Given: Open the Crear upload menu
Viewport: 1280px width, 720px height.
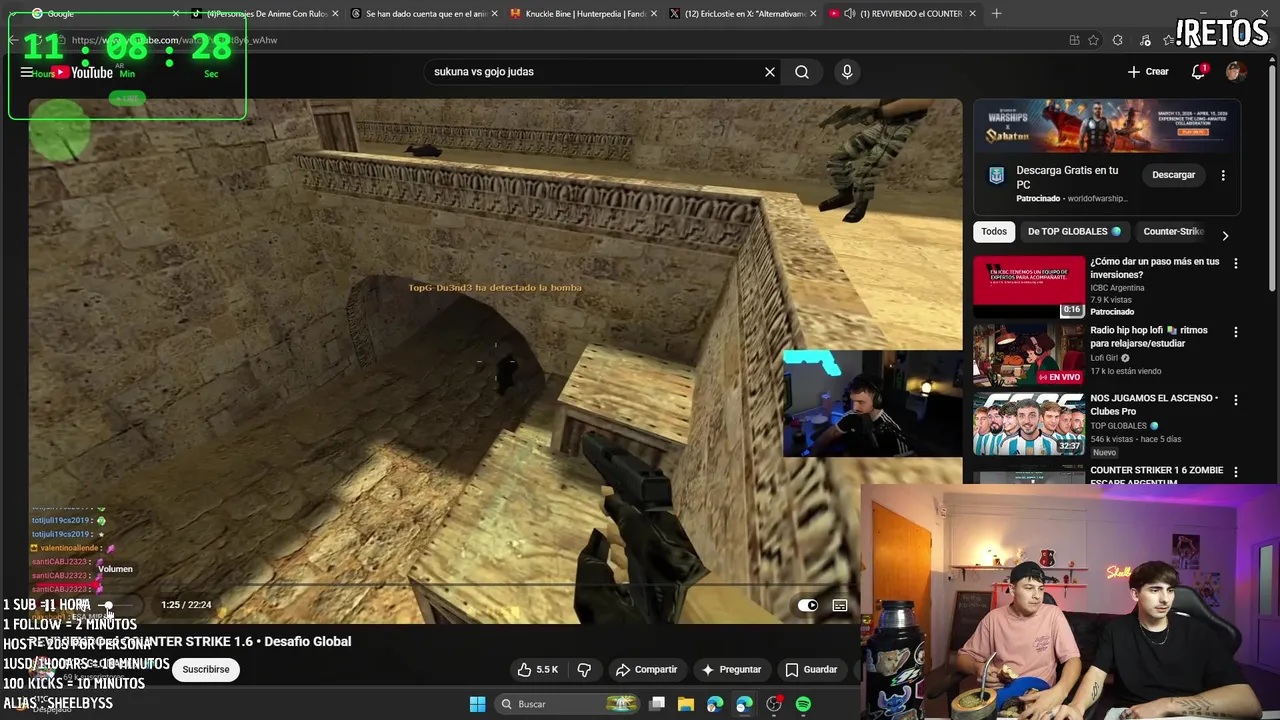Looking at the screenshot, I should pos(1148,72).
